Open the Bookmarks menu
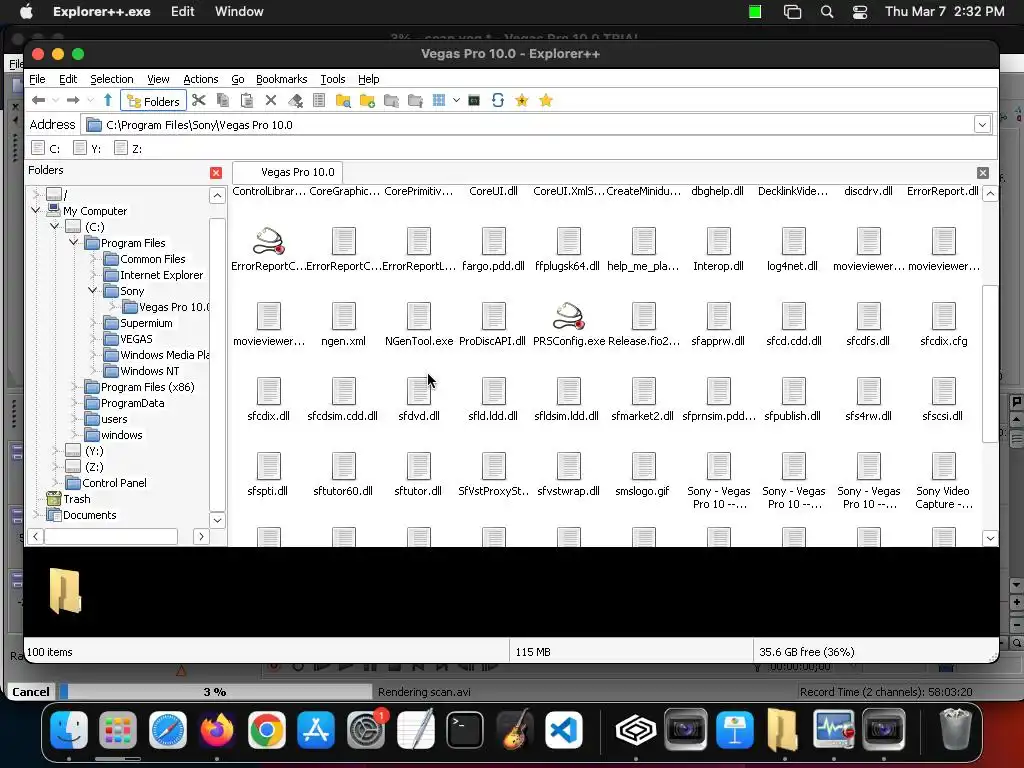 pos(281,79)
